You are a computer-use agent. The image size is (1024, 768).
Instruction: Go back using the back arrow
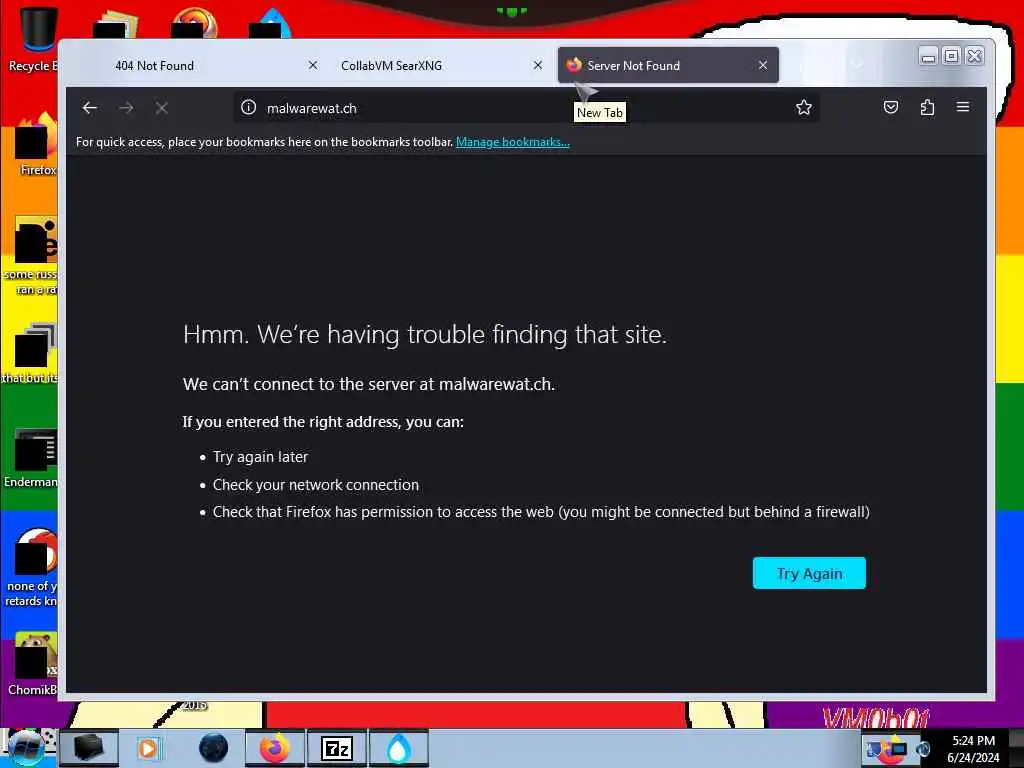89,108
